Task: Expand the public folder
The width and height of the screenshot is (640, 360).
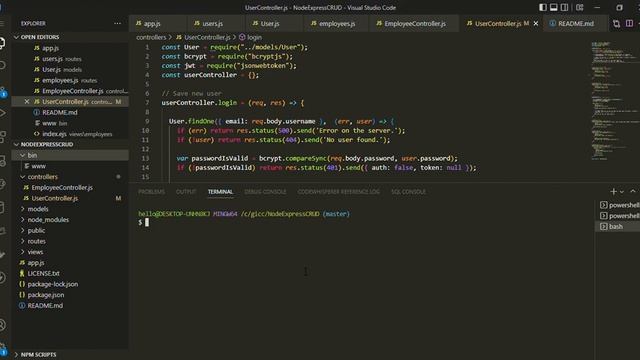Action: (70, 231)
